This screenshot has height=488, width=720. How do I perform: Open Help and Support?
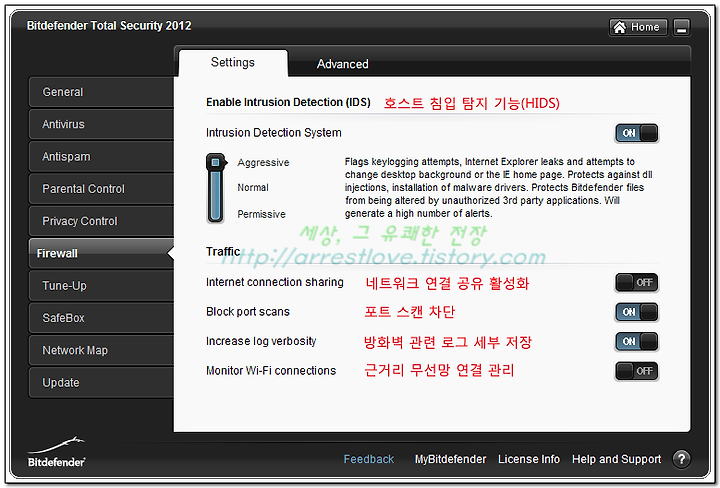pyautogui.click(x=616, y=459)
